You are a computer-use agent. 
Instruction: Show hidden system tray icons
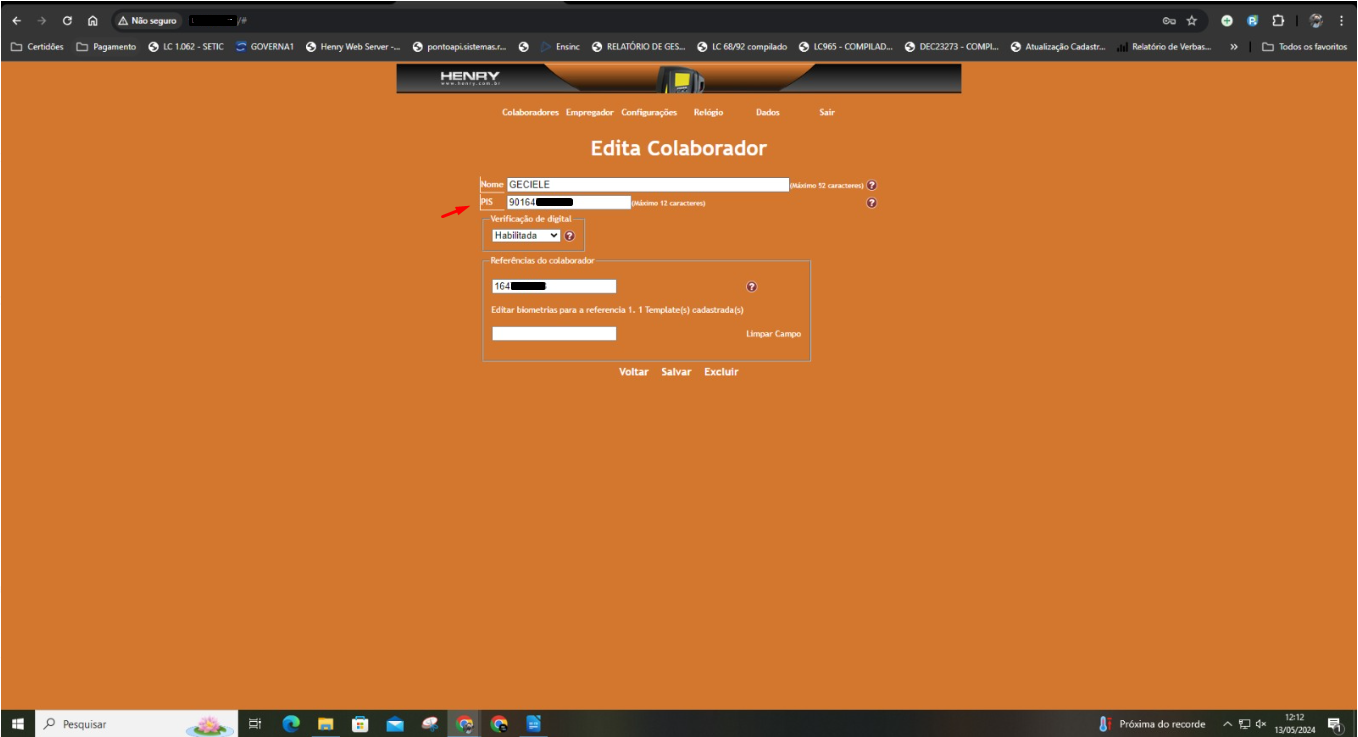tap(1226, 724)
